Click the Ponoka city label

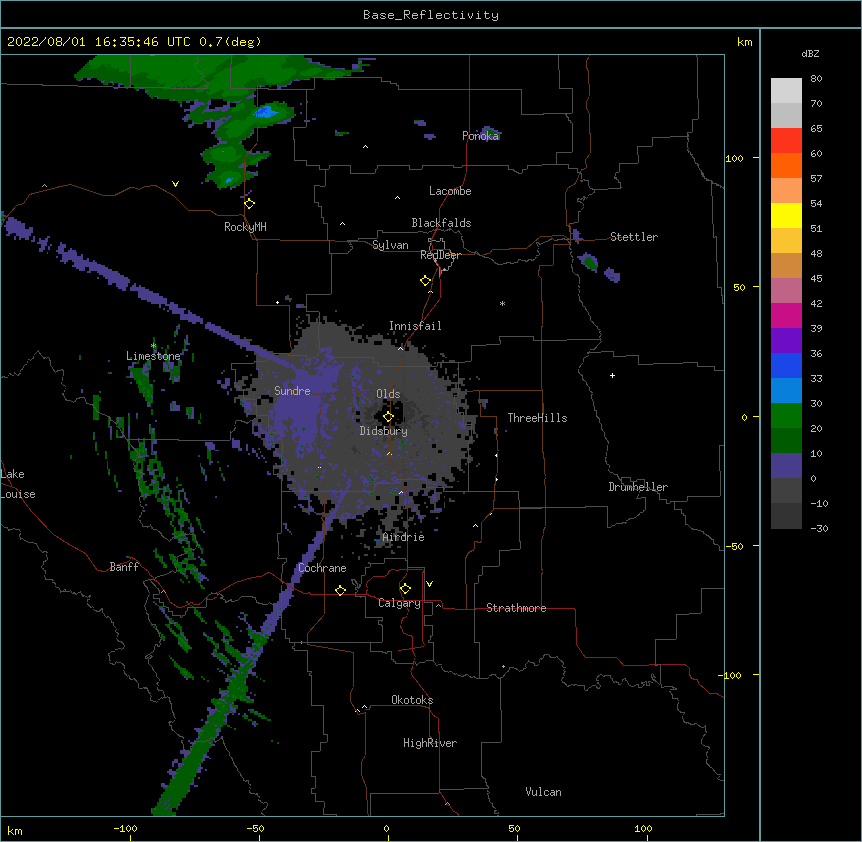pyautogui.click(x=480, y=136)
